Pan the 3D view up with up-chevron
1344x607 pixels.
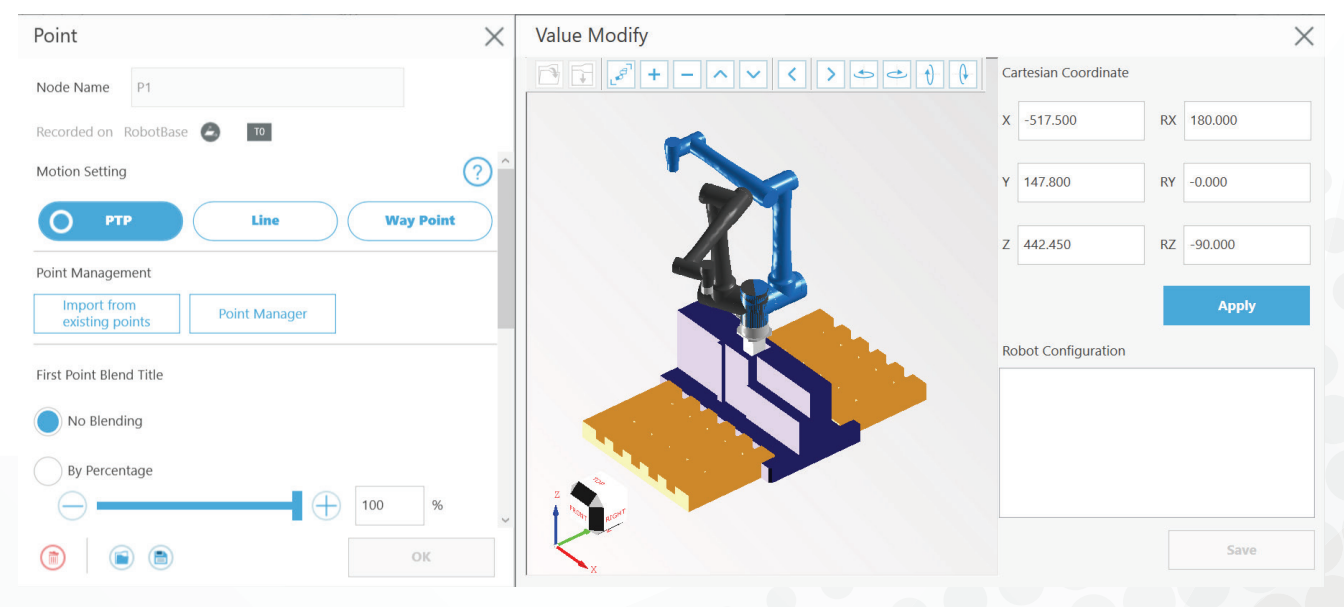pos(720,75)
